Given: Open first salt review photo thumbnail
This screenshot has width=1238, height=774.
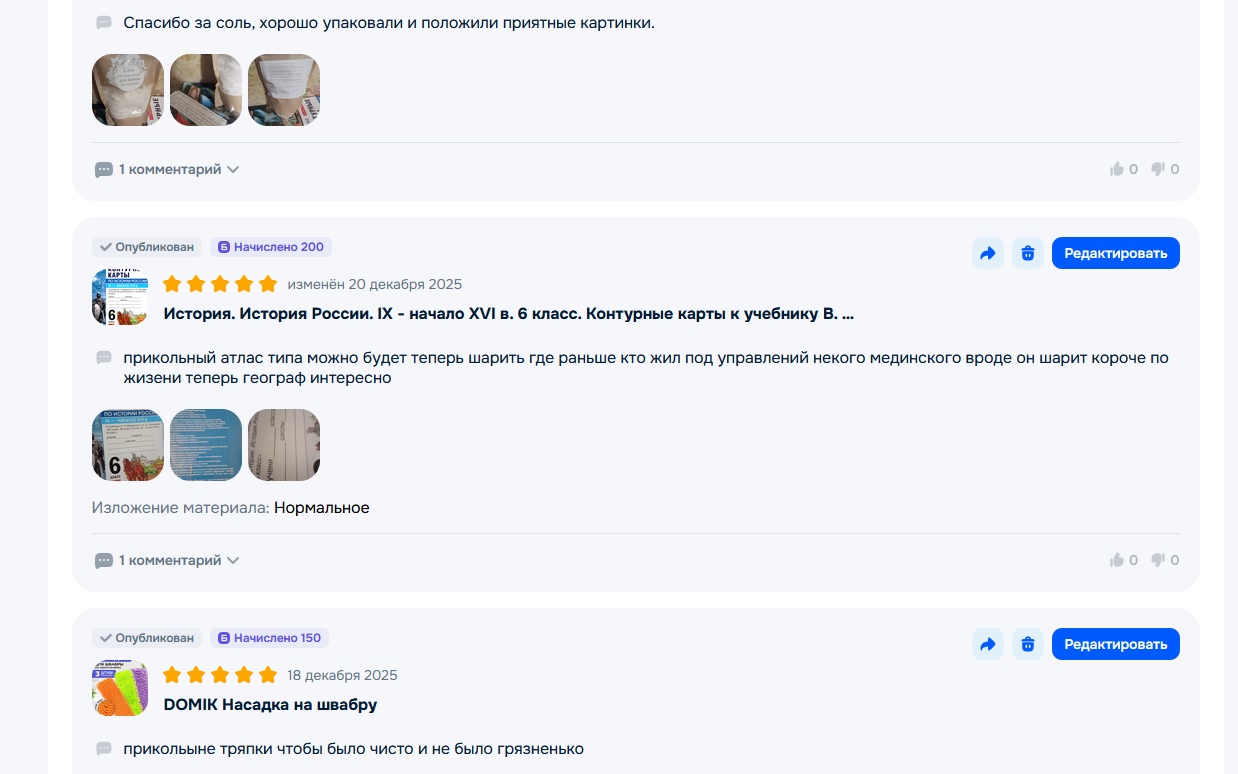Looking at the screenshot, I should [128, 90].
